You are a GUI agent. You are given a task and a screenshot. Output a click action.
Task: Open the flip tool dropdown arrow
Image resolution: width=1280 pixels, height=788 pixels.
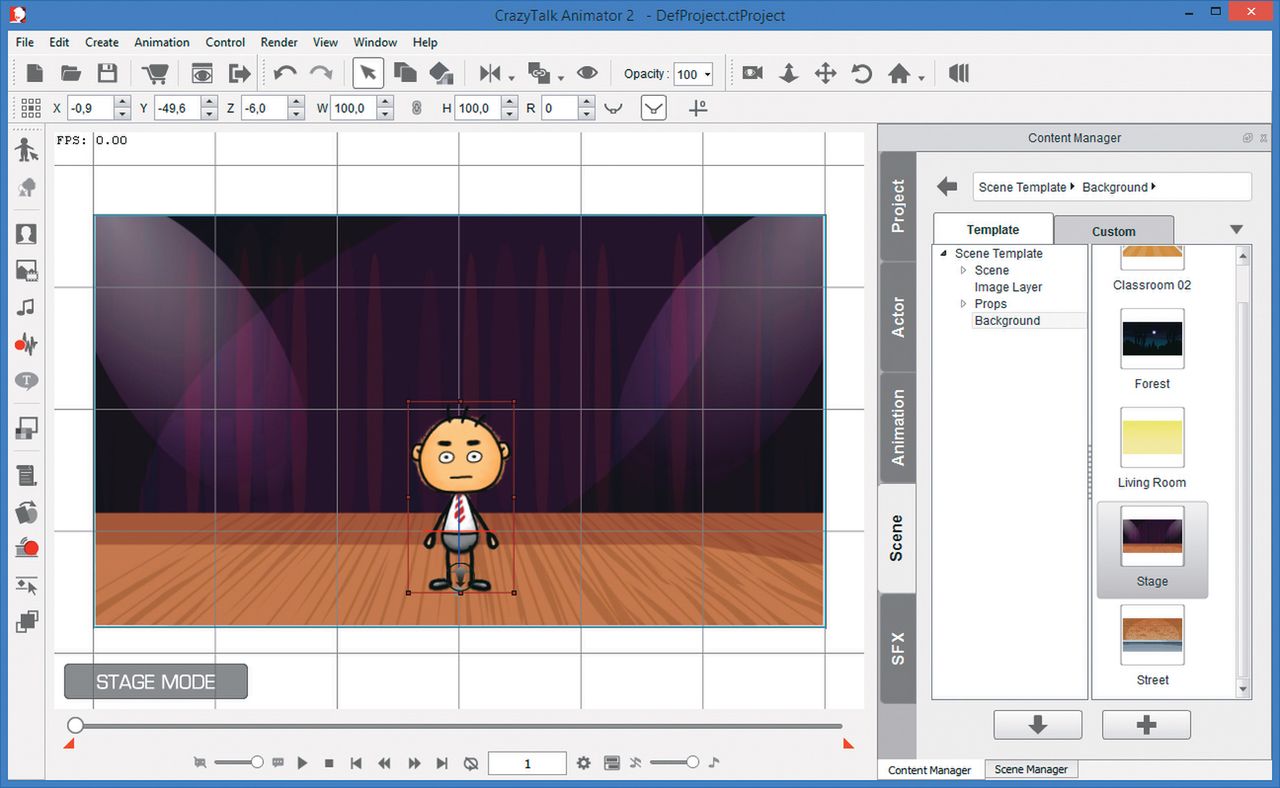coord(511,78)
